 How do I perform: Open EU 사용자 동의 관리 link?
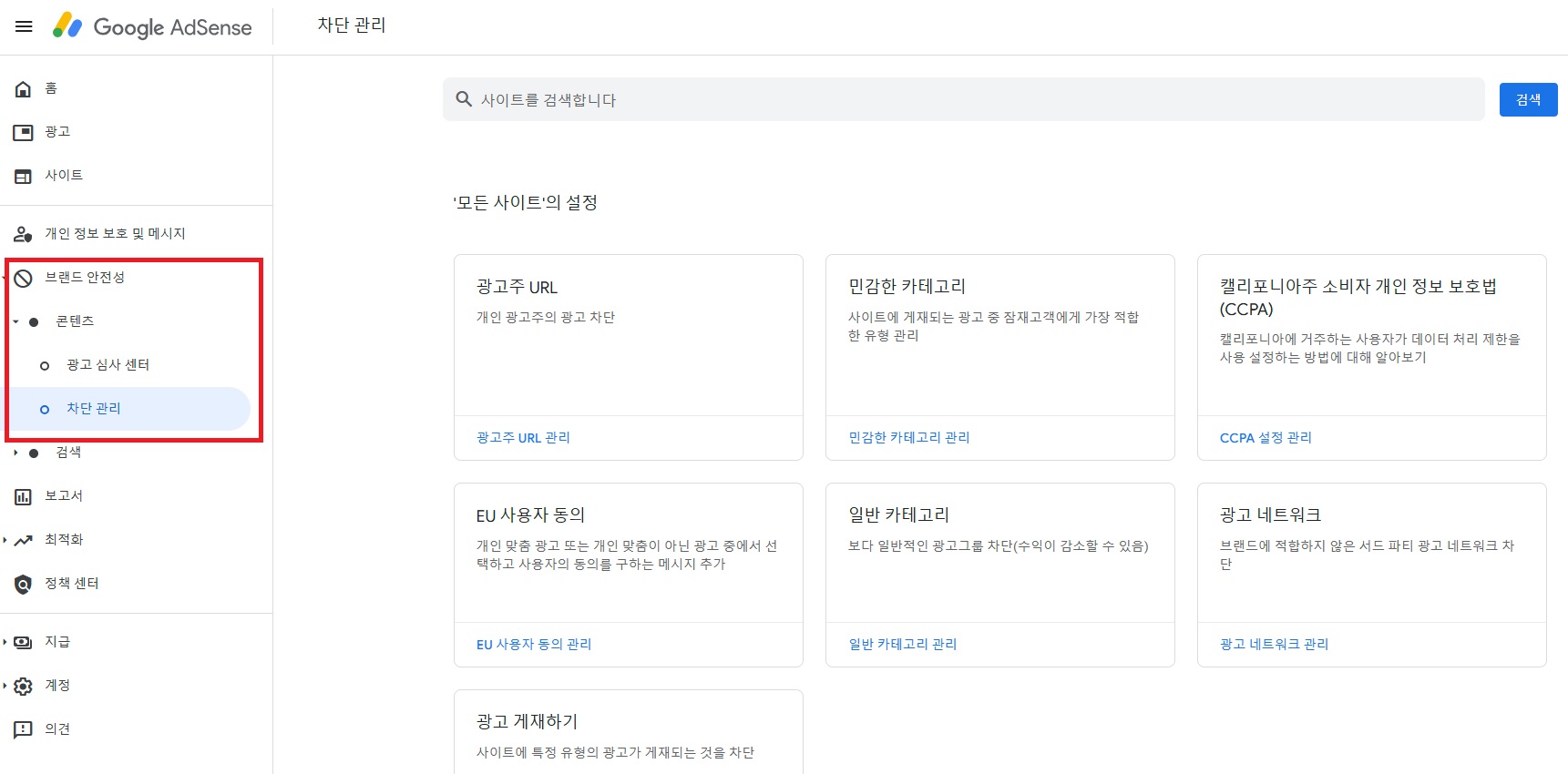click(534, 645)
